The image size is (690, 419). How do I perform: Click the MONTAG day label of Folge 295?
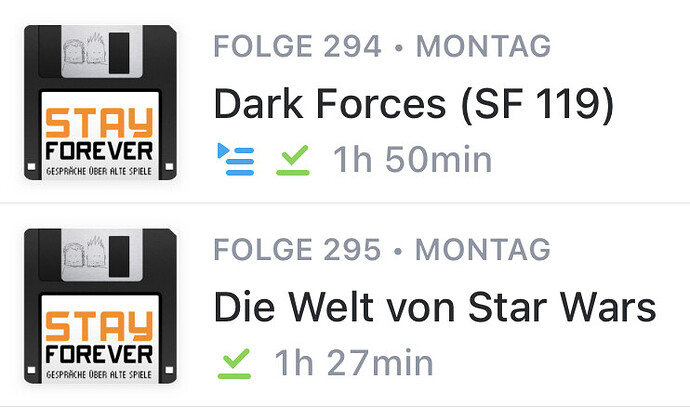pyautogui.click(x=483, y=250)
